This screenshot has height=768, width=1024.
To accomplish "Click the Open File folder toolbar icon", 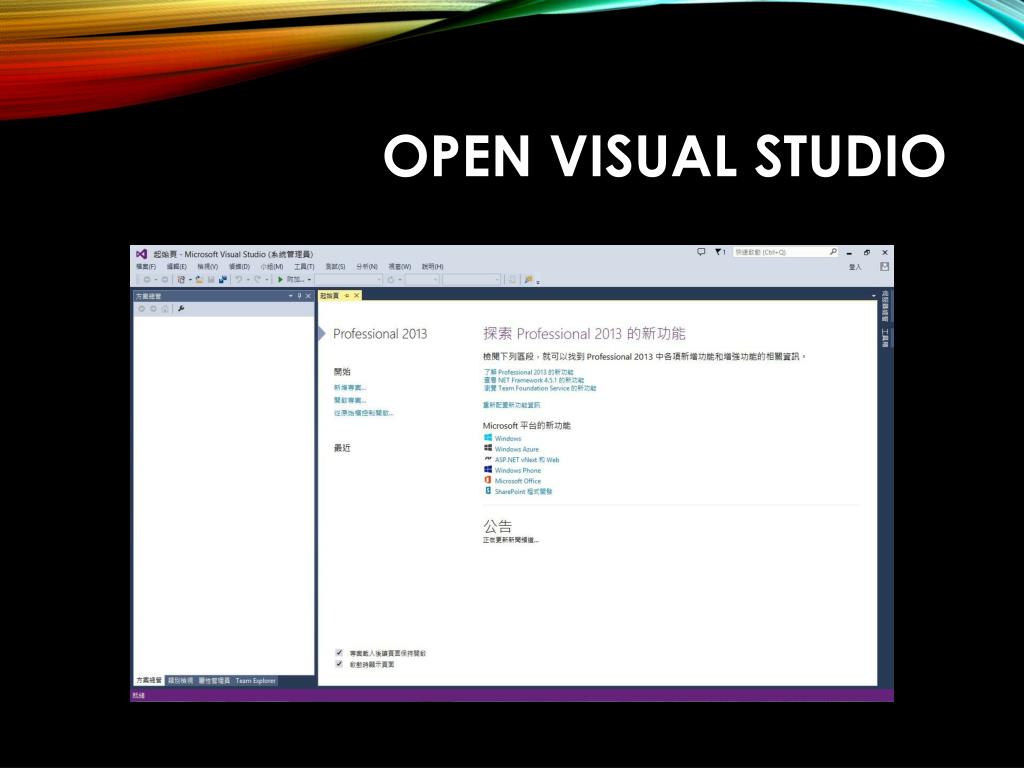I will [199, 280].
